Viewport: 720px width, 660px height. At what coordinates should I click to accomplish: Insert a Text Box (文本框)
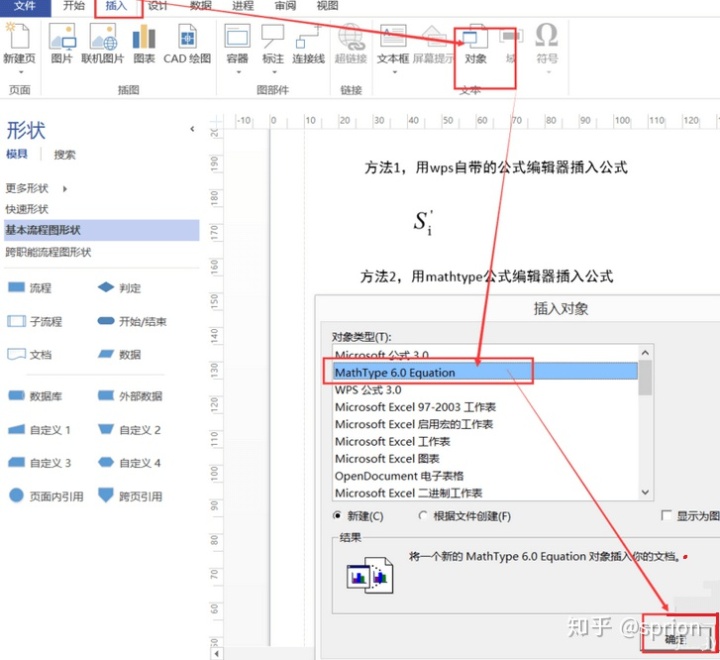(x=393, y=36)
